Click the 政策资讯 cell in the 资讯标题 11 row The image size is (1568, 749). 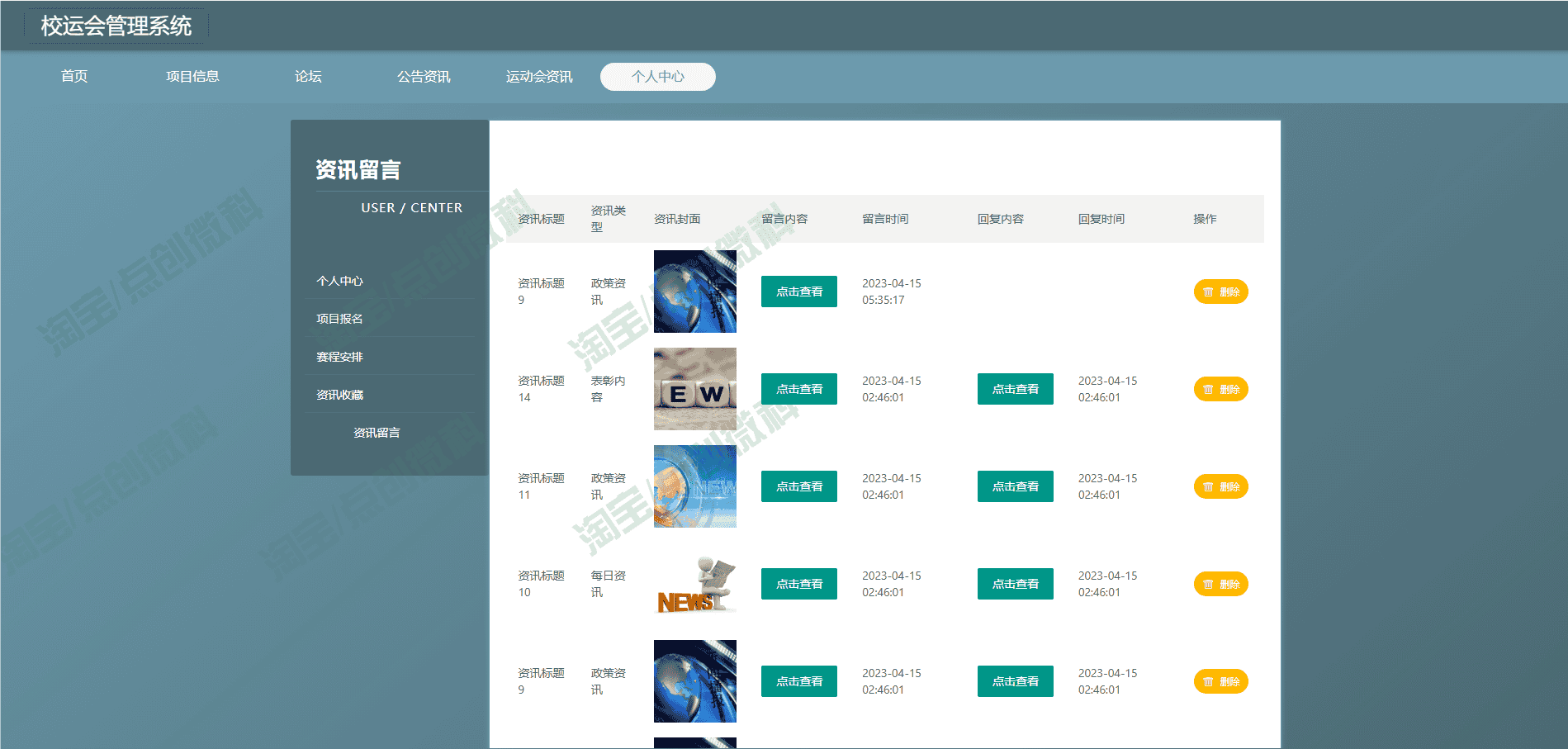(609, 486)
